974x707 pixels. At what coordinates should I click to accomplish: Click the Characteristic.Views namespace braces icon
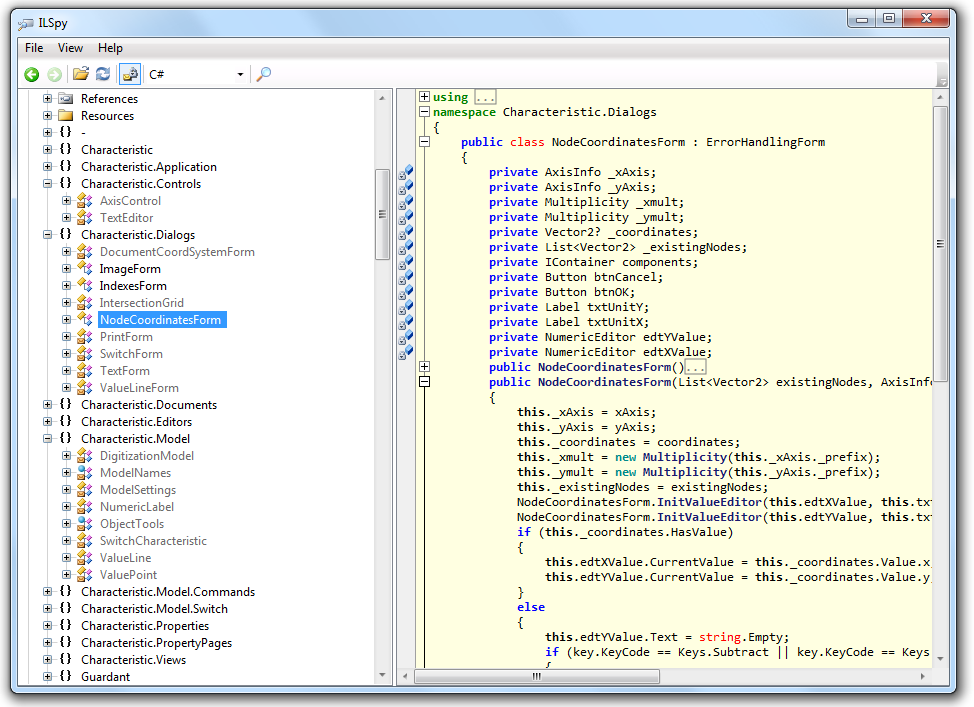pos(66,659)
